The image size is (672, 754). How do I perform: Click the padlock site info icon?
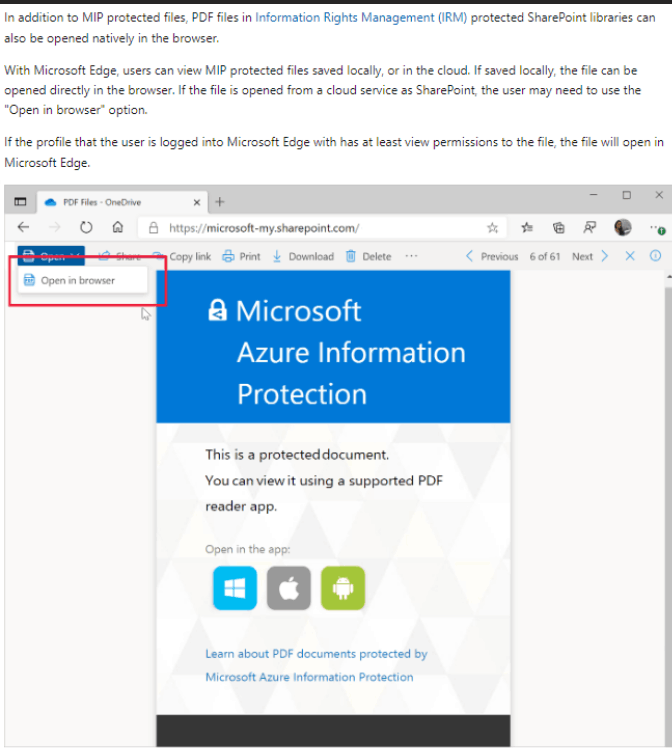(153, 228)
